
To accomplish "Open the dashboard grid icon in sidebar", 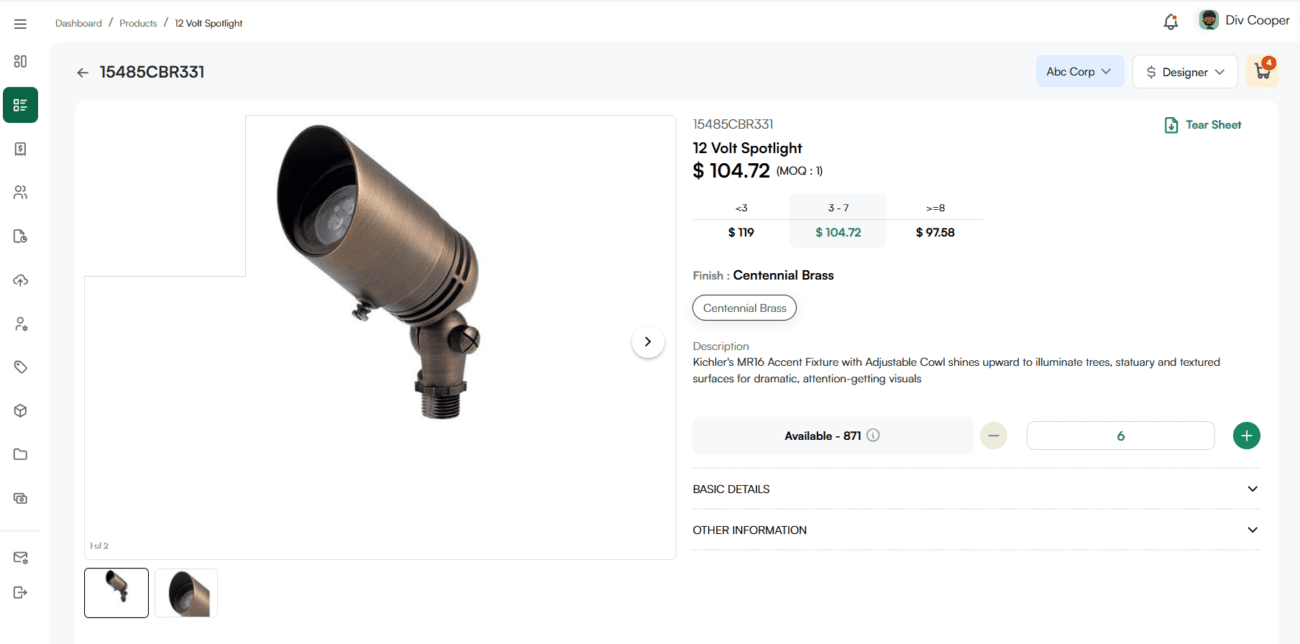I will click(20, 61).
